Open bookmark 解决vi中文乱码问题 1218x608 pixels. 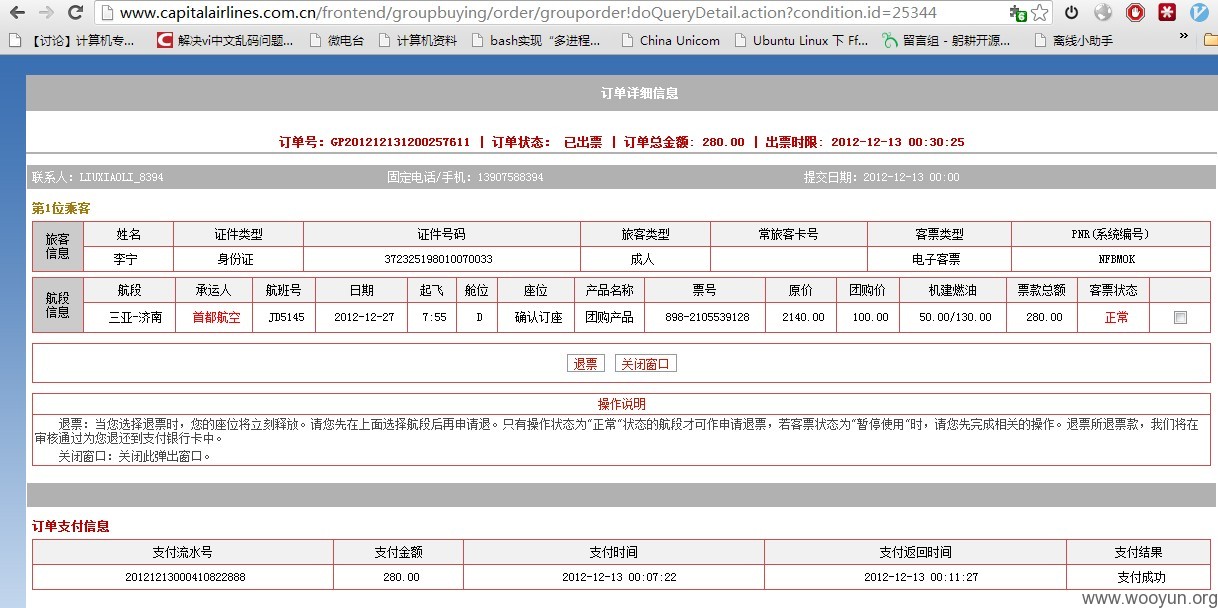tap(225, 41)
